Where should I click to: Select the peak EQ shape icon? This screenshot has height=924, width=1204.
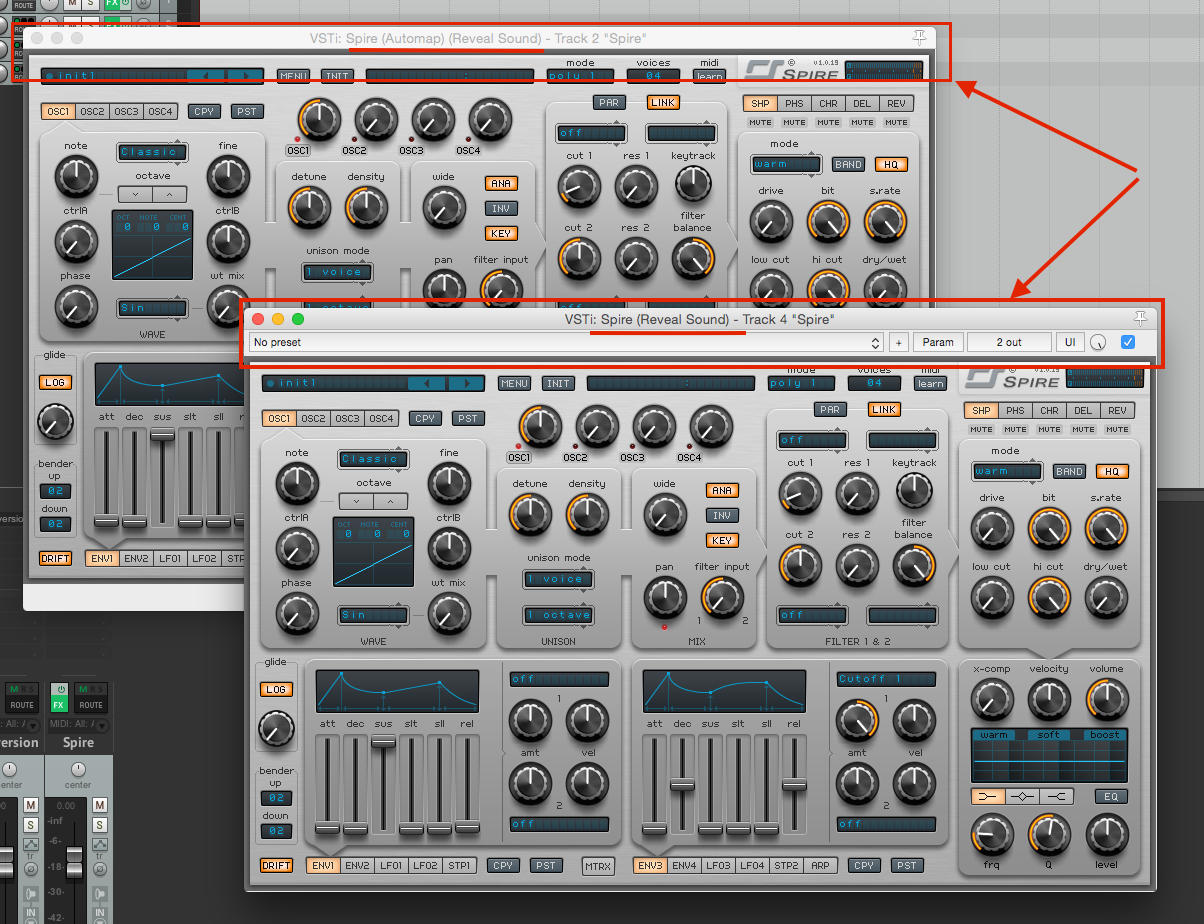pyautogui.click(x=1022, y=797)
